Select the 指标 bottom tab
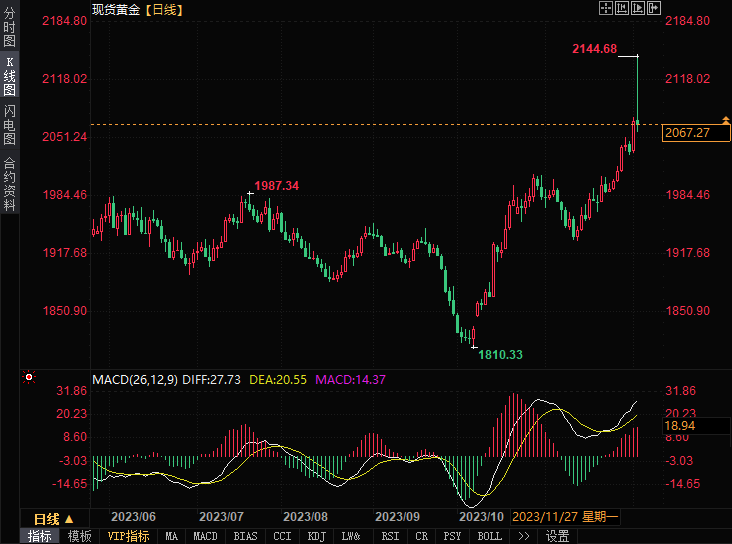732x544 pixels. pyautogui.click(x=40, y=536)
